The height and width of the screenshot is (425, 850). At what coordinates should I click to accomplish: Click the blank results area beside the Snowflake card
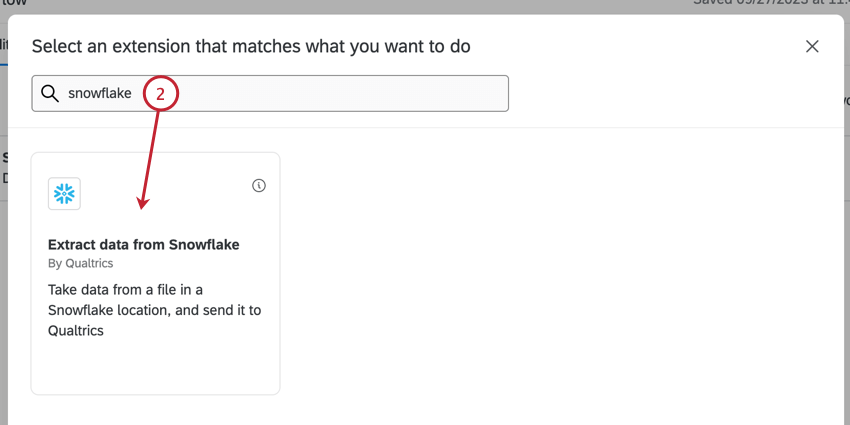(x=560, y=270)
